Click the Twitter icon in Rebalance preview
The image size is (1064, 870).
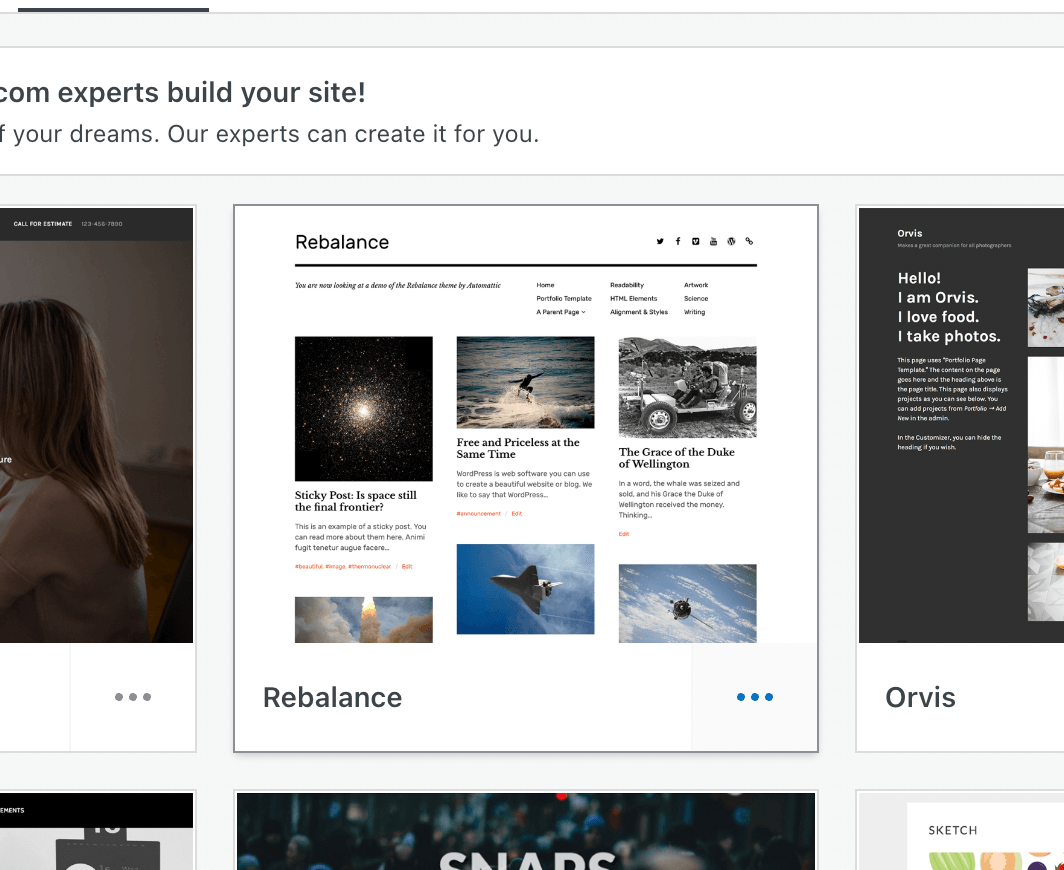[x=660, y=241]
